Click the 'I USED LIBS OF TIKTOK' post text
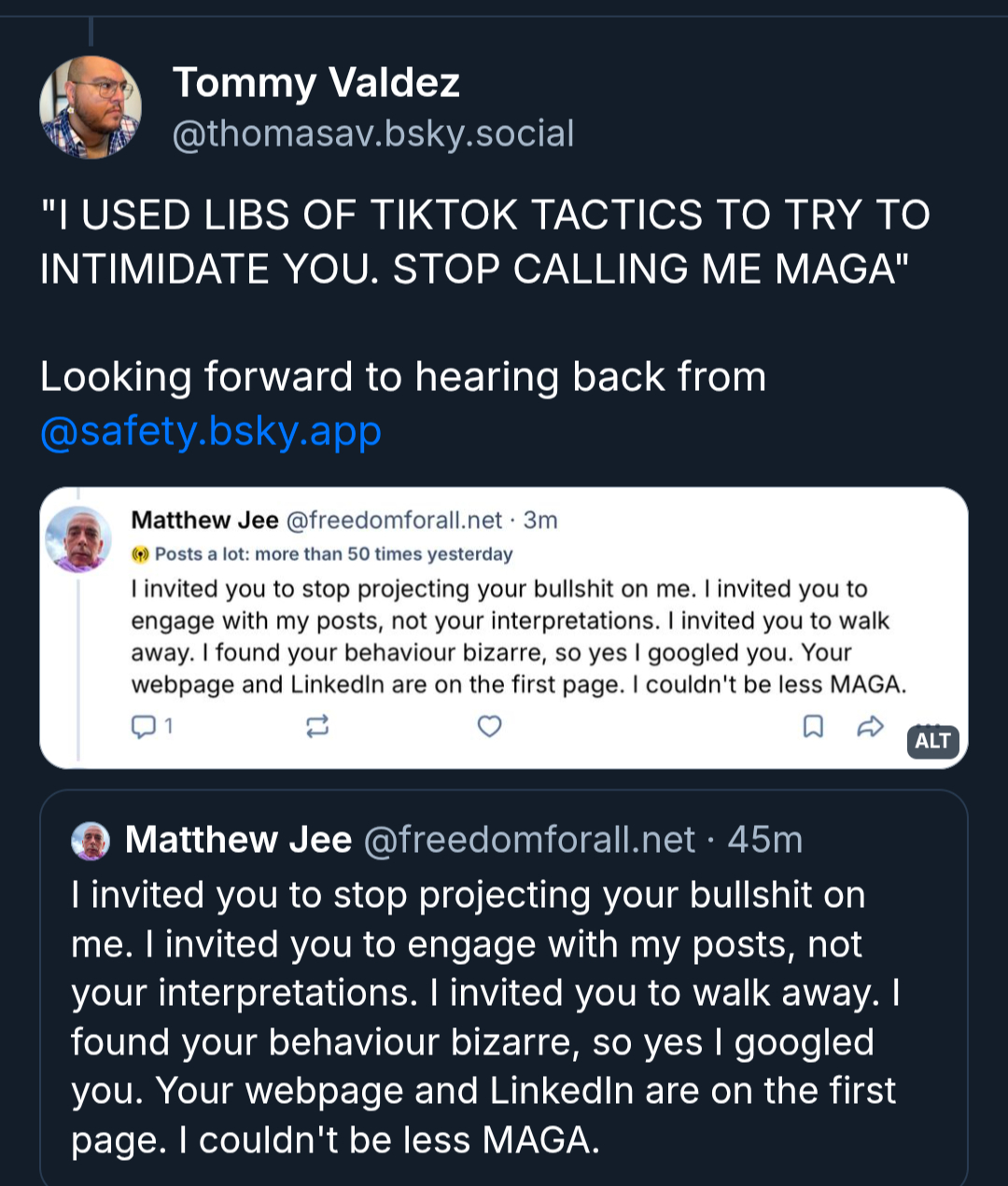This screenshot has width=1008, height=1186. (x=485, y=242)
